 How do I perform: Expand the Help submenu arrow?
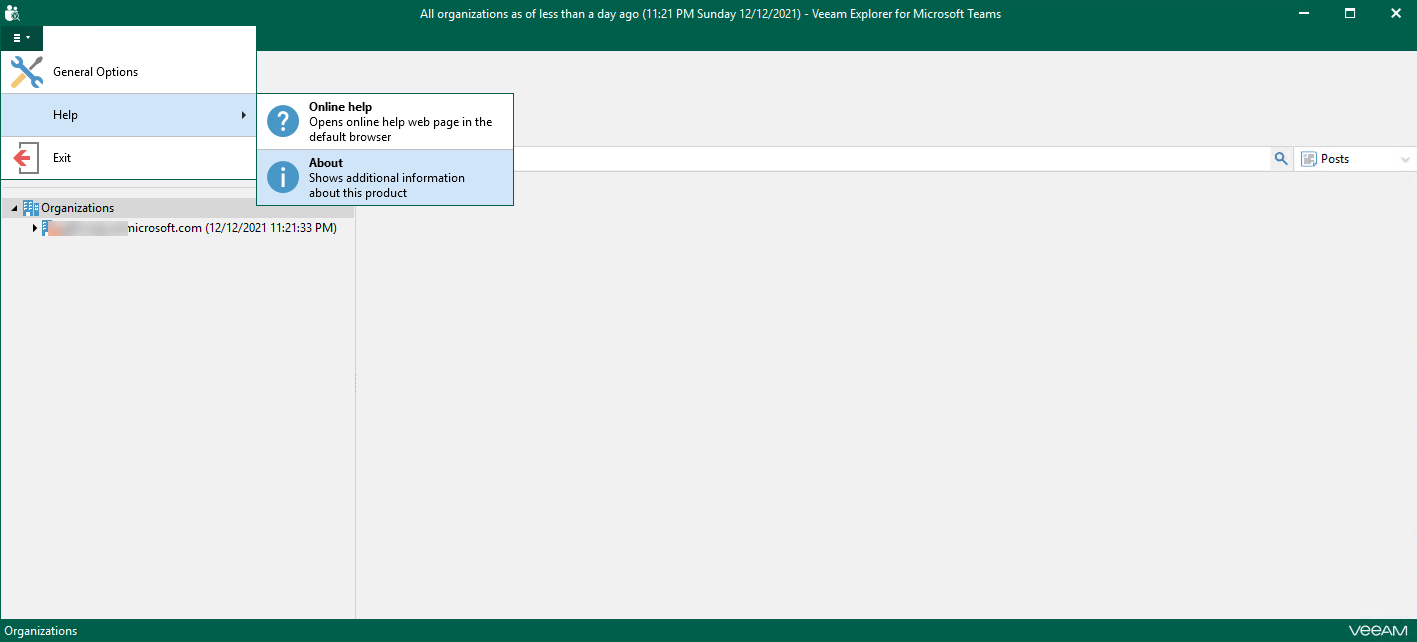point(244,115)
